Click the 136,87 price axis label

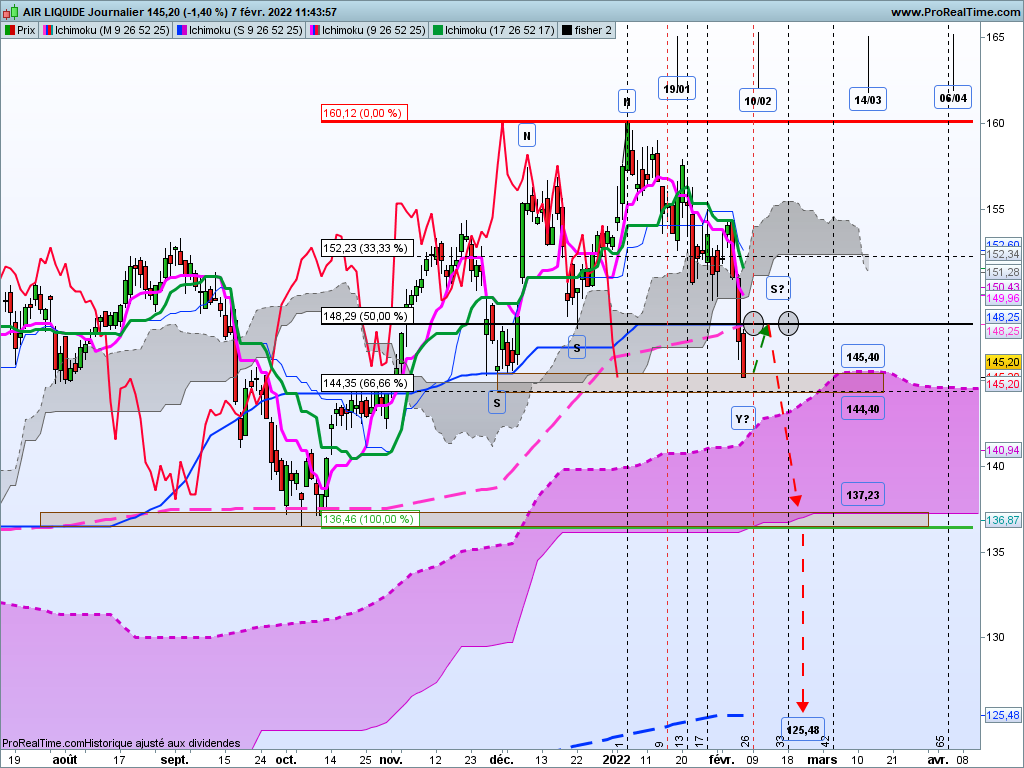1003,520
